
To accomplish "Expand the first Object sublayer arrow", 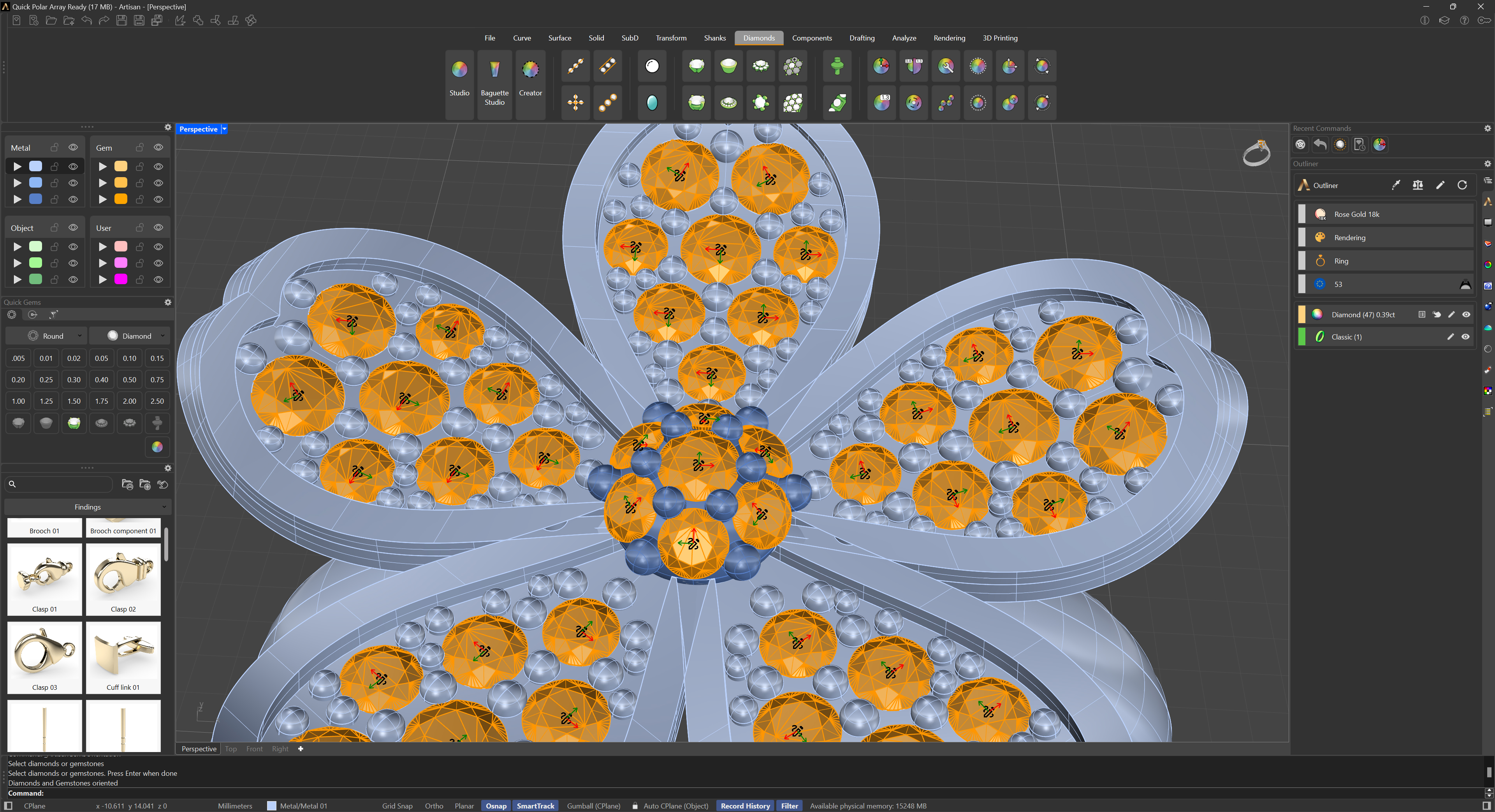I will 18,247.
